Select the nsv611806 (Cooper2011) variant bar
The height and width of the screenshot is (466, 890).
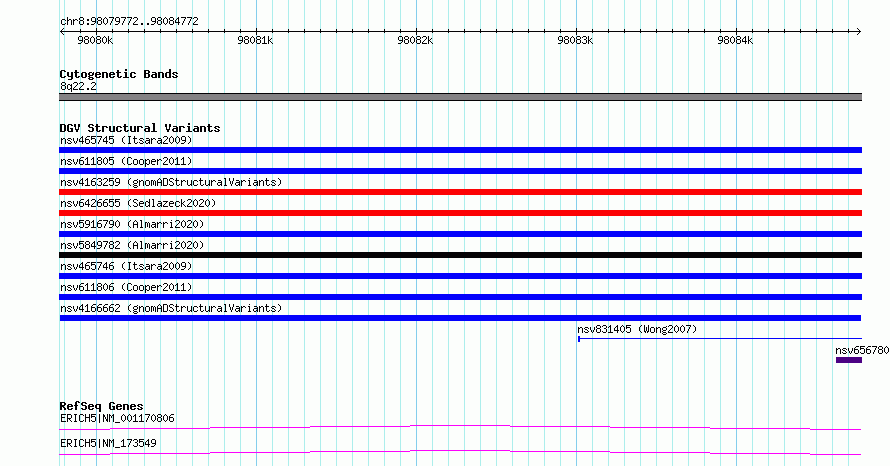pyautogui.click(x=460, y=297)
